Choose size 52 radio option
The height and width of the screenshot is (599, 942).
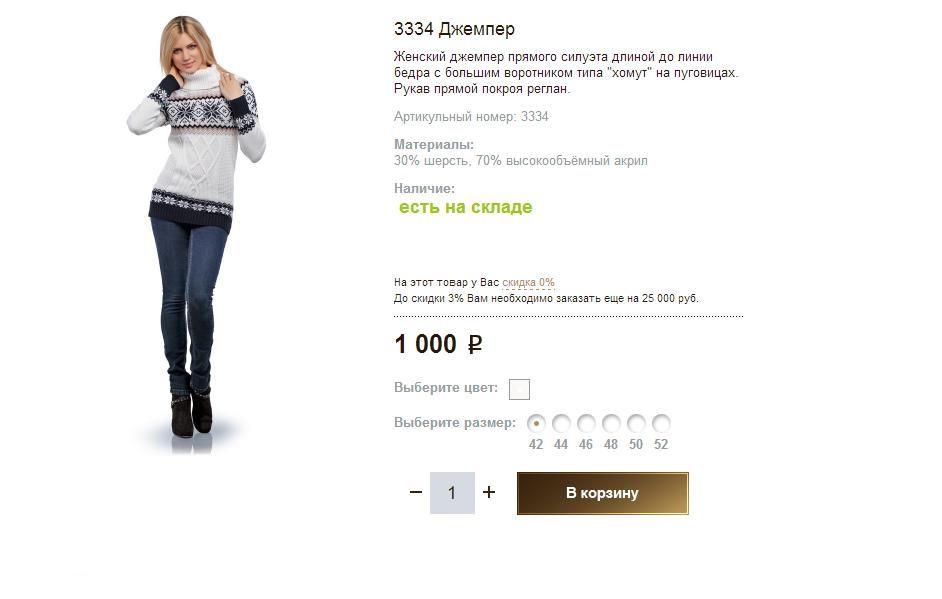point(661,424)
